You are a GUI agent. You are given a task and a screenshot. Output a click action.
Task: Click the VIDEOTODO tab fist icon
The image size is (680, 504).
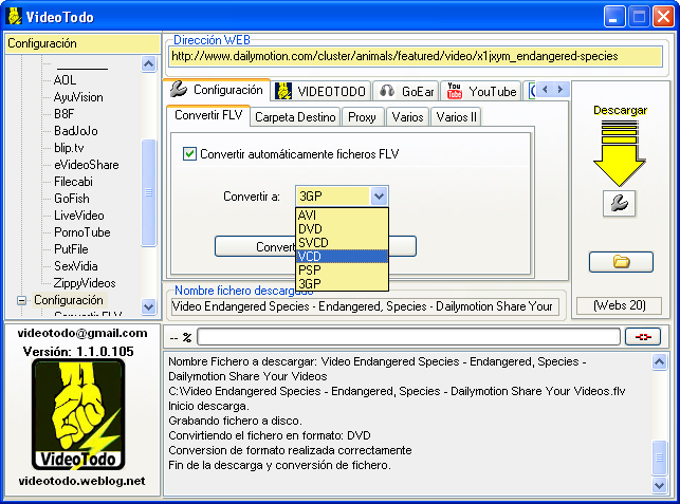click(283, 91)
